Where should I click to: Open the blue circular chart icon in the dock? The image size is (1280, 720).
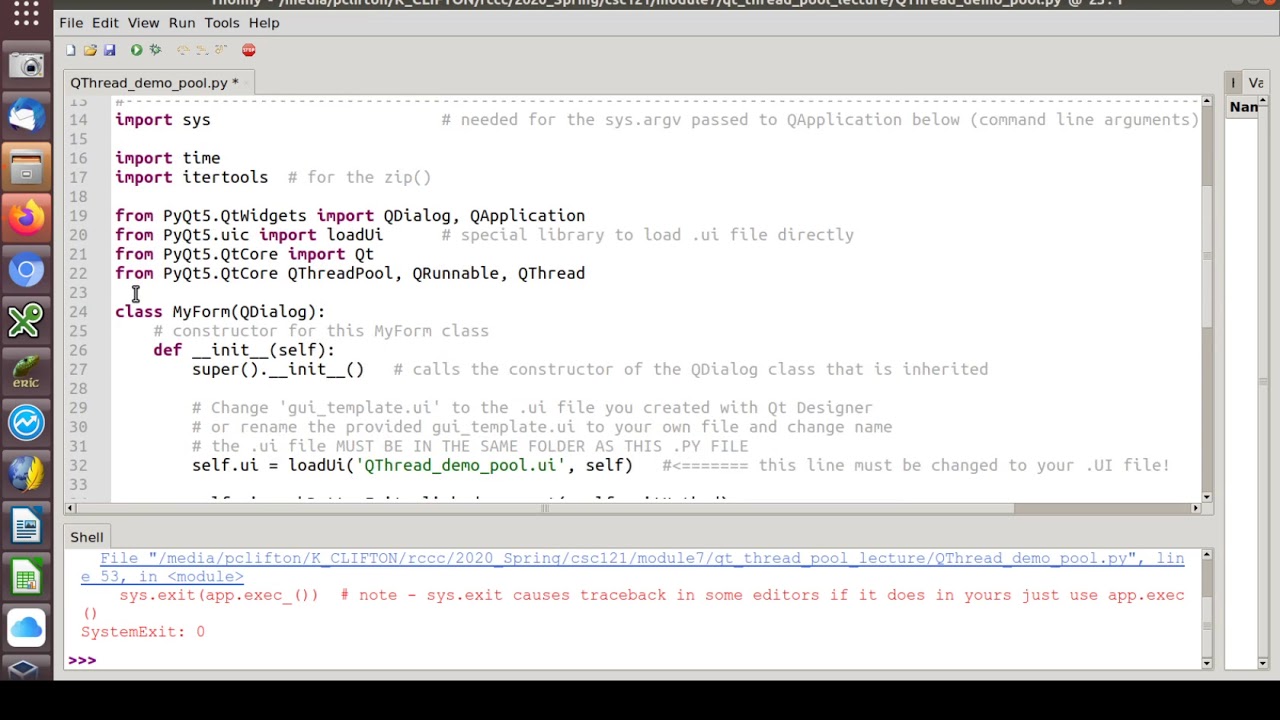(x=27, y=423)
